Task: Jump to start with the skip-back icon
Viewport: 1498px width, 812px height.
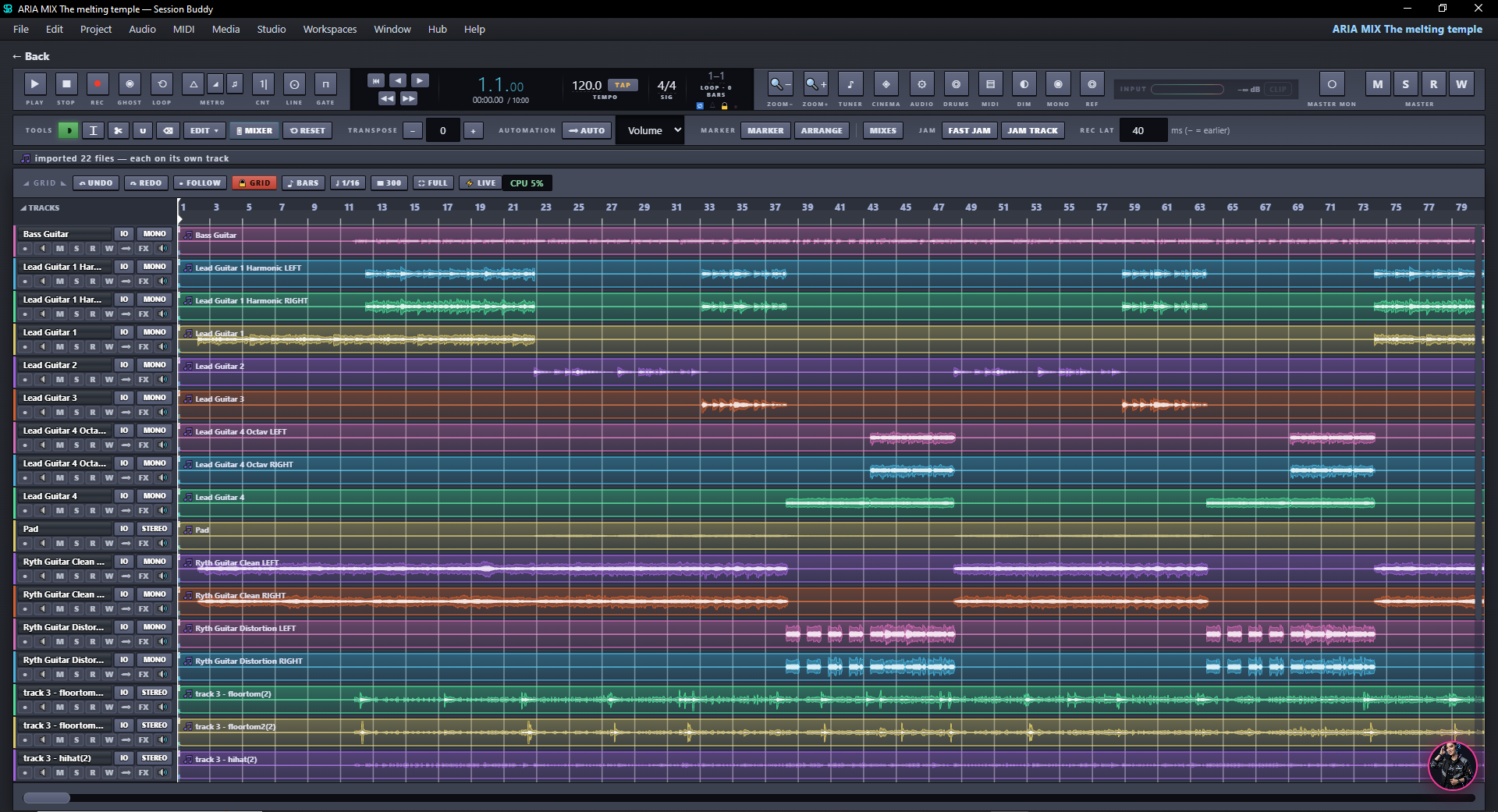Action: pyautogui.click(x=376, y=80)
